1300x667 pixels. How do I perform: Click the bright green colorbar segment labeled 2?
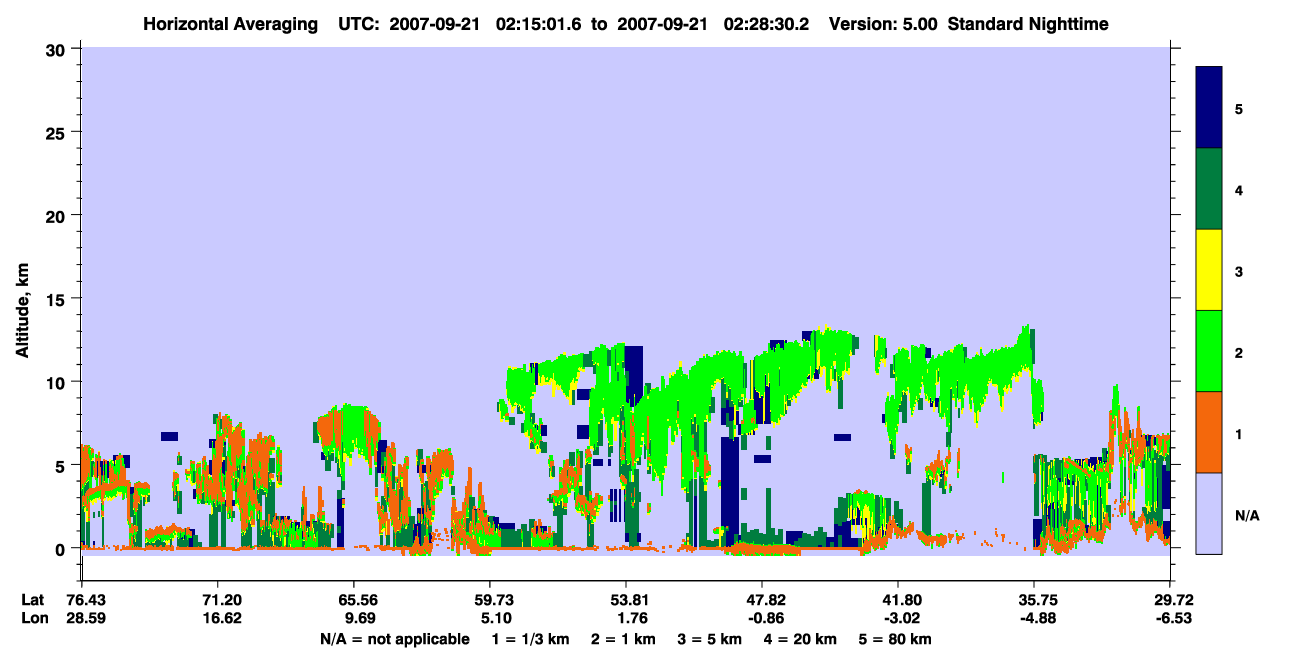pyautogui.click(x=1209, y=350)
